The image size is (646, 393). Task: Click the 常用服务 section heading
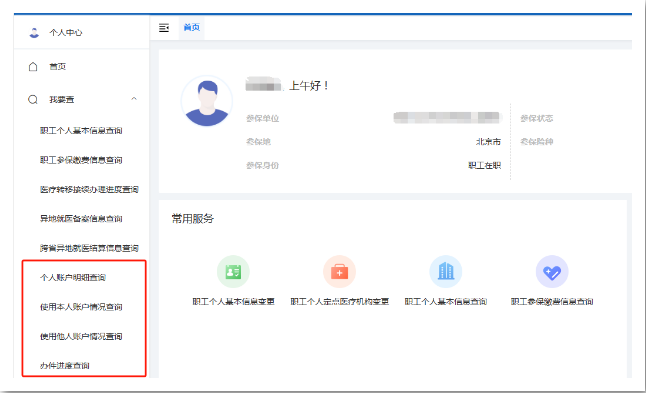pos(193,218)
